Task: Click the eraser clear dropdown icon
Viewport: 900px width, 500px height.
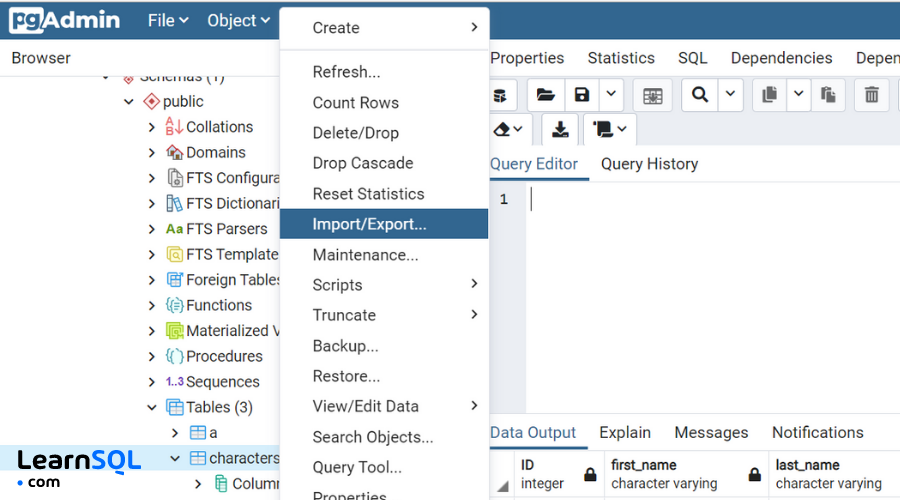Action: pyautogui.click(x=509, y=129)
